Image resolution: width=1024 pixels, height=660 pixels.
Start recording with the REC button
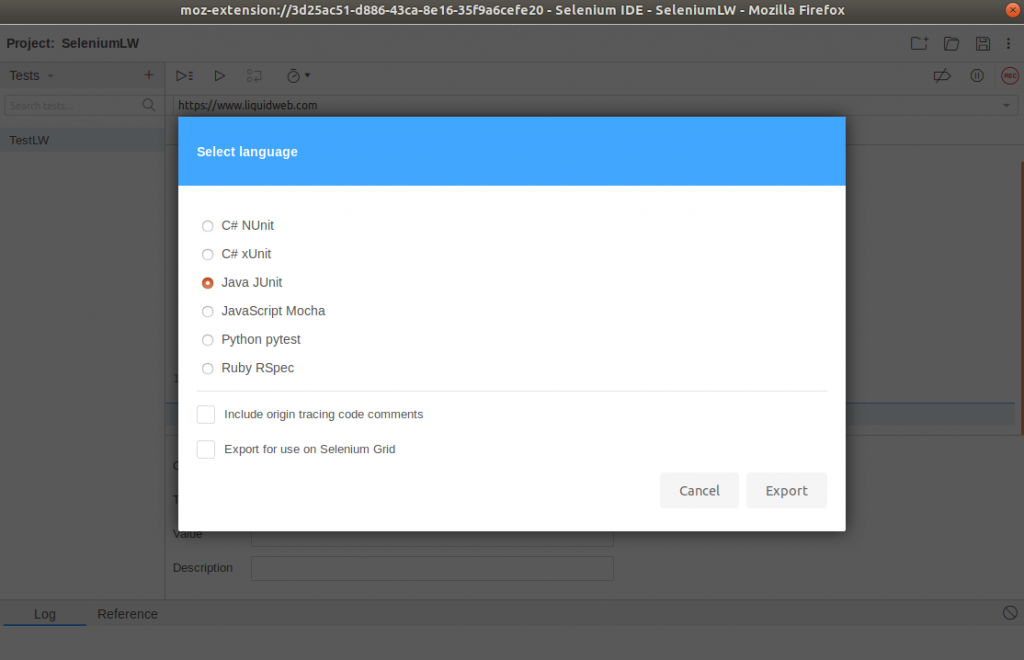pyautogui.click(x=1010, y=75)
